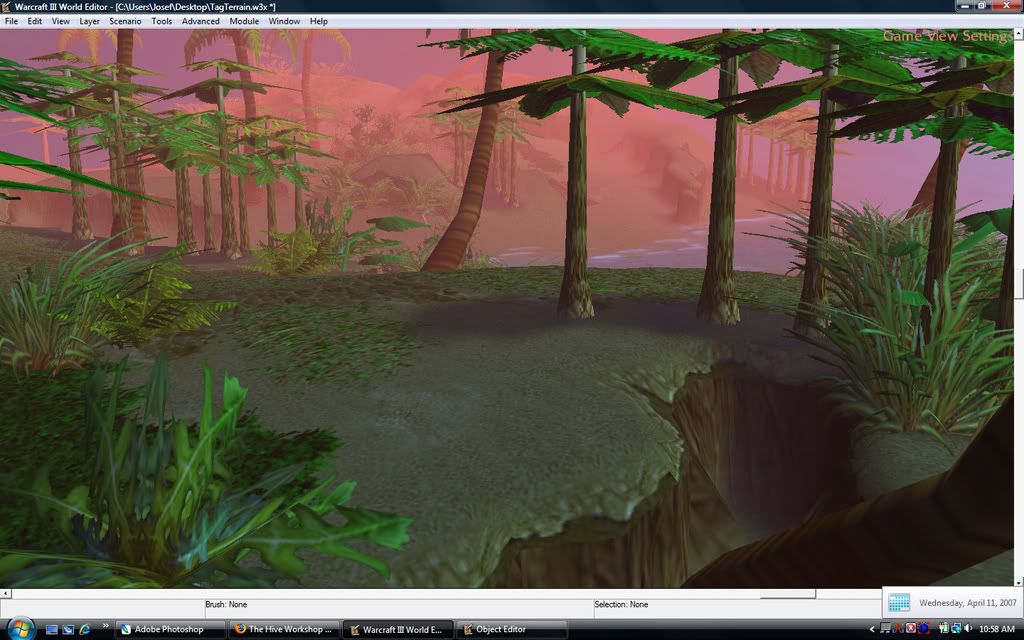
Task: Restore down the World Editor window
Action: tap(982, 6)
